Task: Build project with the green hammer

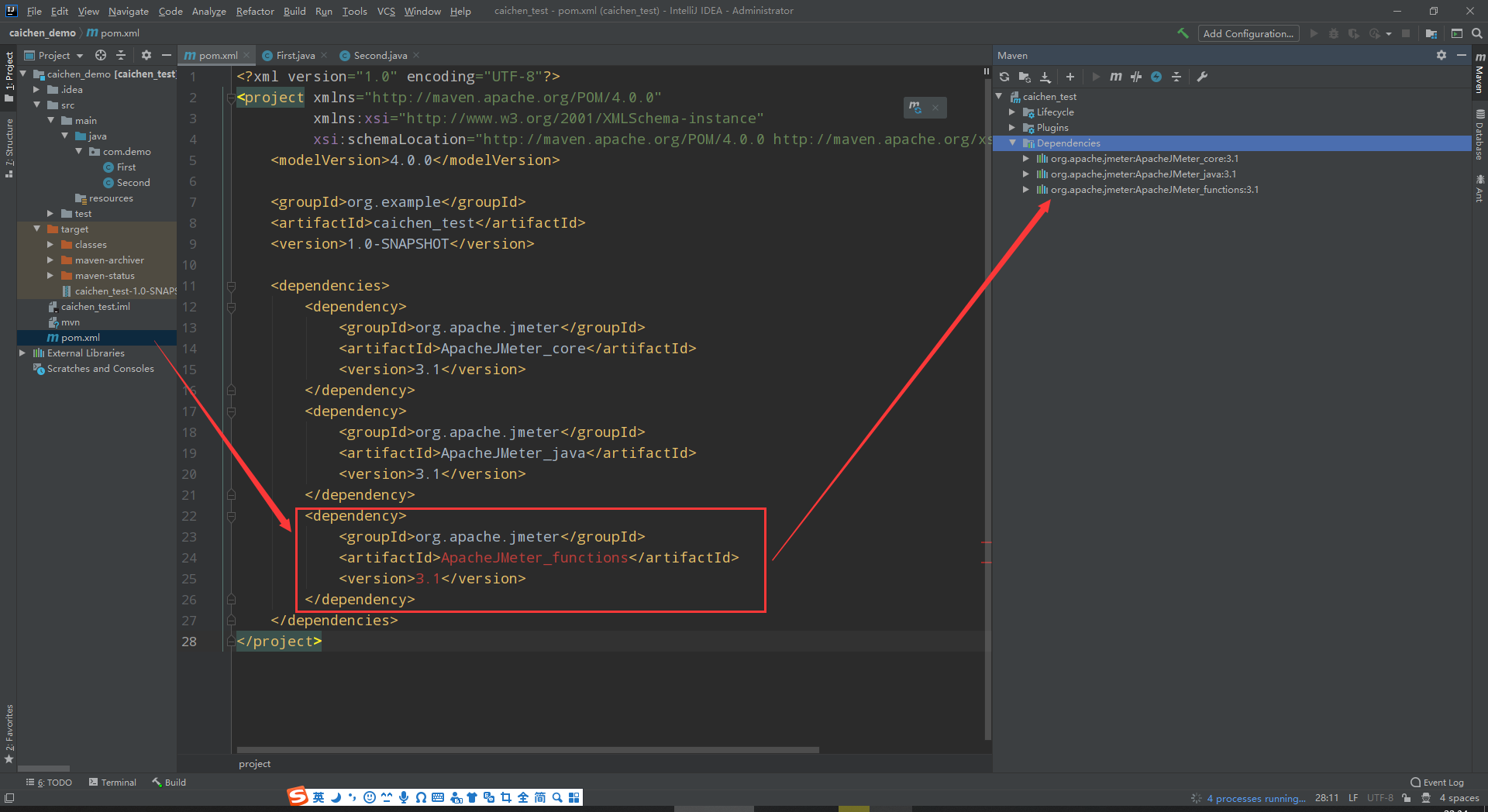Action: click(x=1183, y=33)
